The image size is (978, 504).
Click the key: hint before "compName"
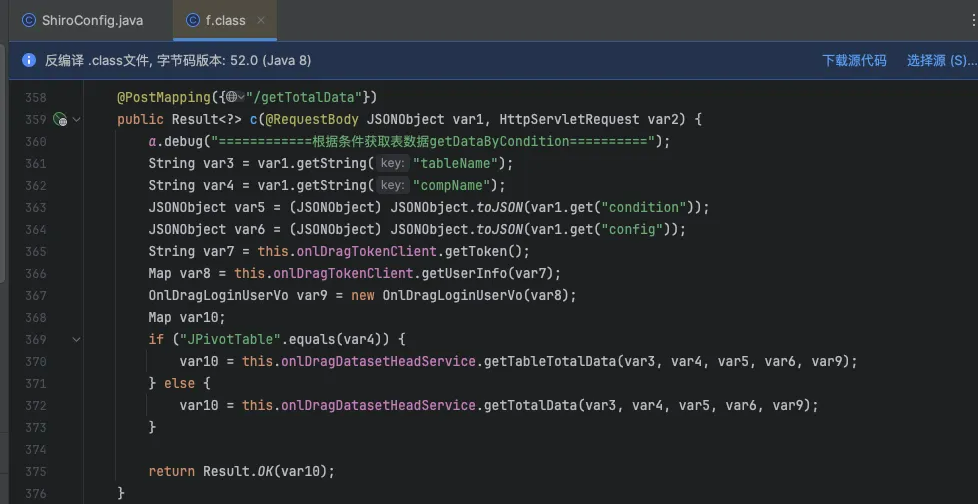point(392,186)
